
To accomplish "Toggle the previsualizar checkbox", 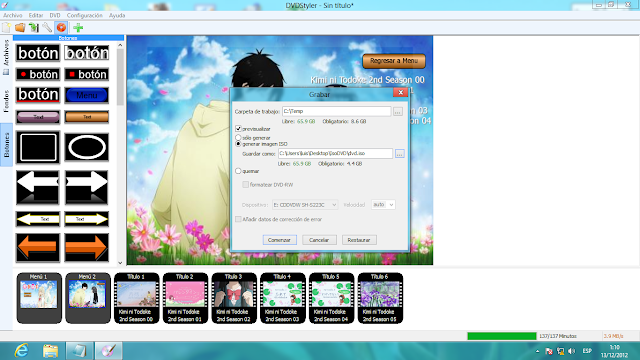I will 238,129.
